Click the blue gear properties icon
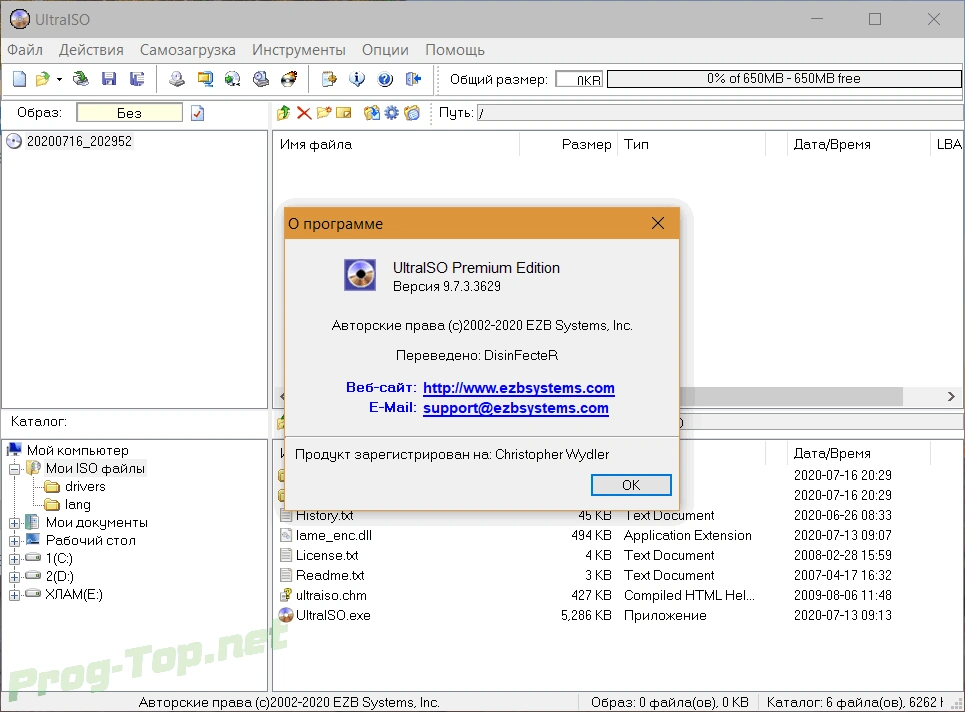Image resolution: width=965 pixels, height=712 pixels. (x=391, y=113)
